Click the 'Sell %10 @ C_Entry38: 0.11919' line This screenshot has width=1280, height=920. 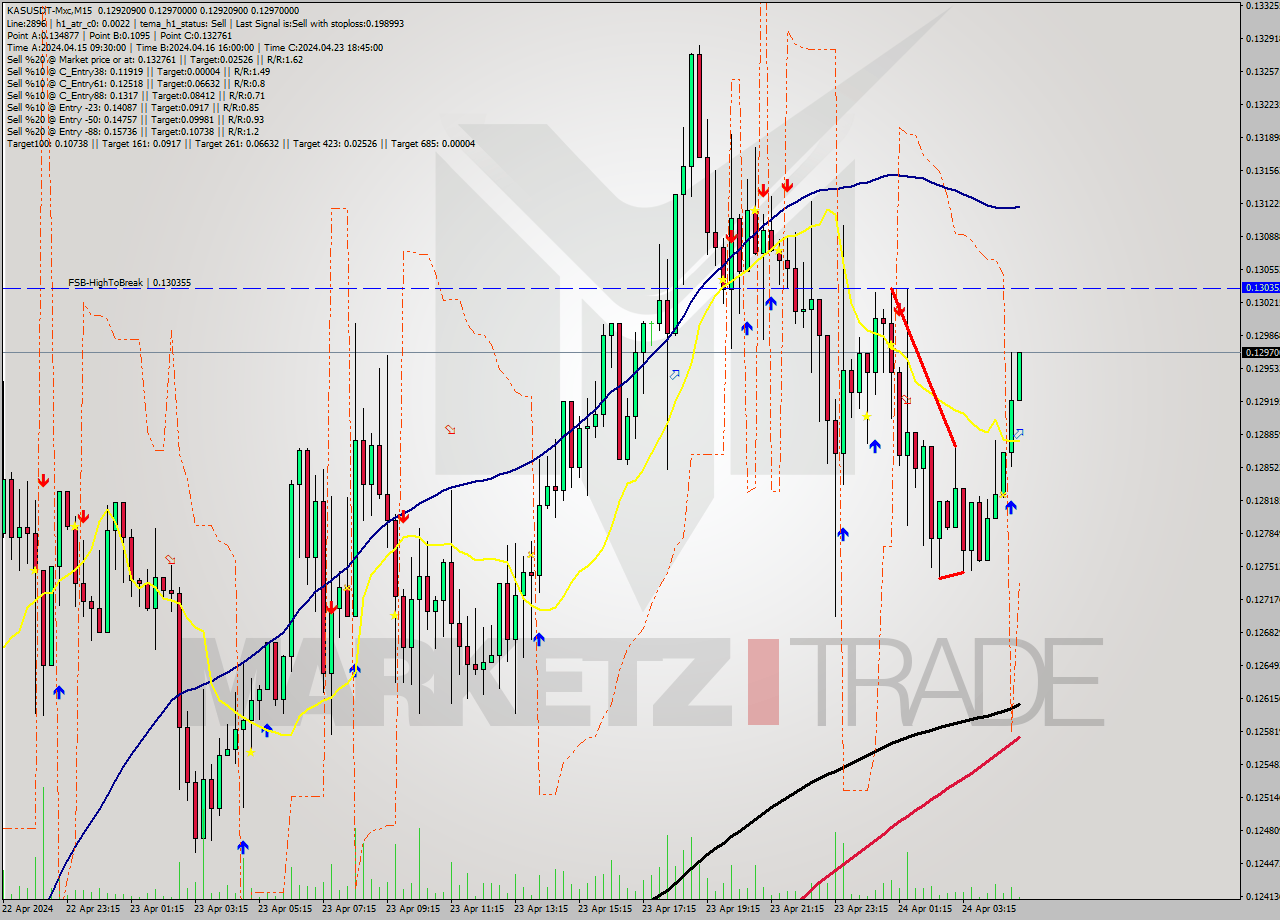tap(137, 71)
